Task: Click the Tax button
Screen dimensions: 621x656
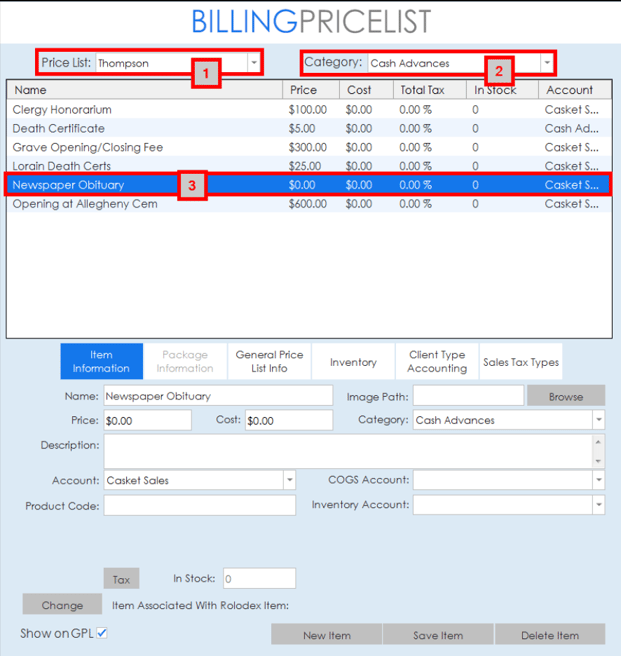Action: coord(121,579)
